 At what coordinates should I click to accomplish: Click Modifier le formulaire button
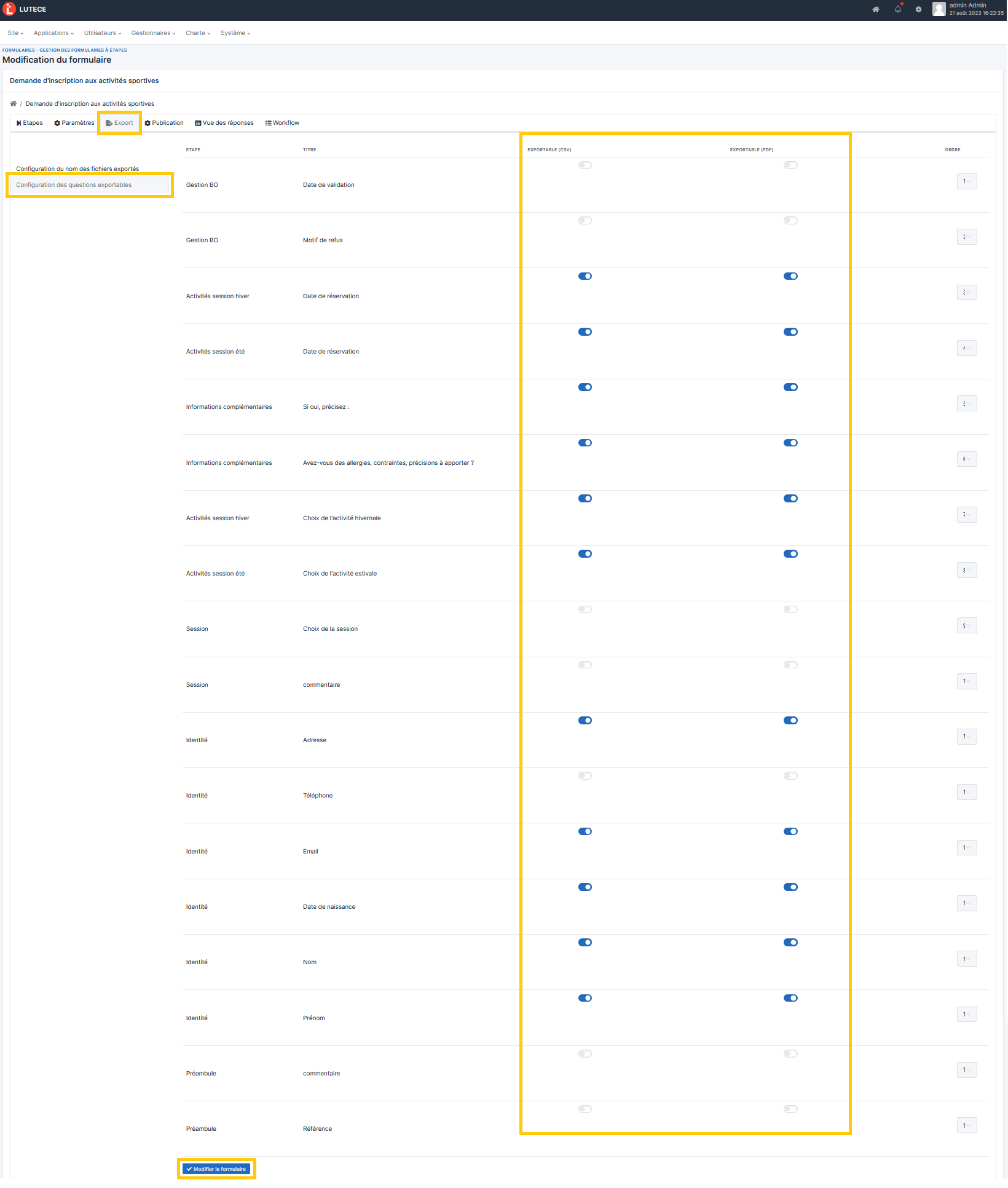[x=216, y=1170]
